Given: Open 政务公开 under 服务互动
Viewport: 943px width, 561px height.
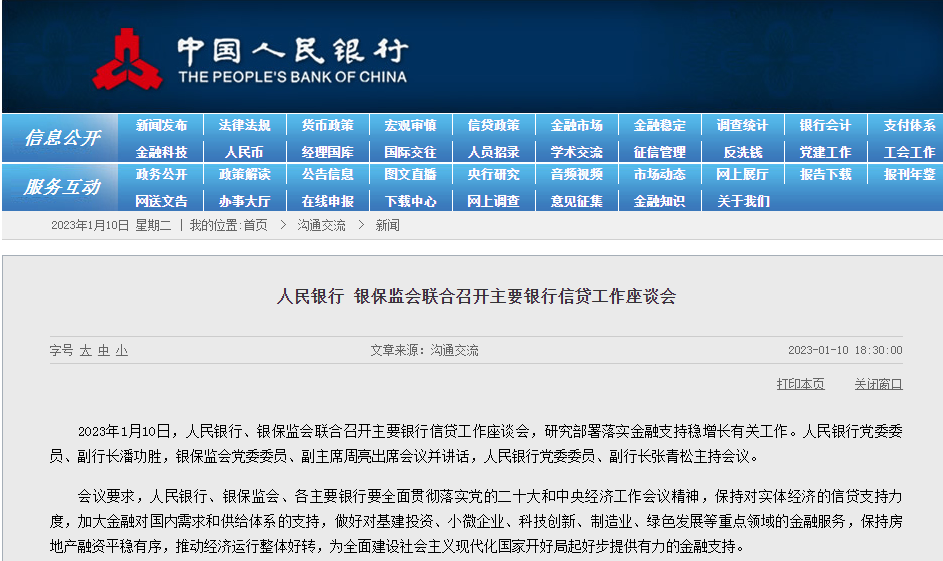Looking at the screenshot, I should (x=161, y=174).
